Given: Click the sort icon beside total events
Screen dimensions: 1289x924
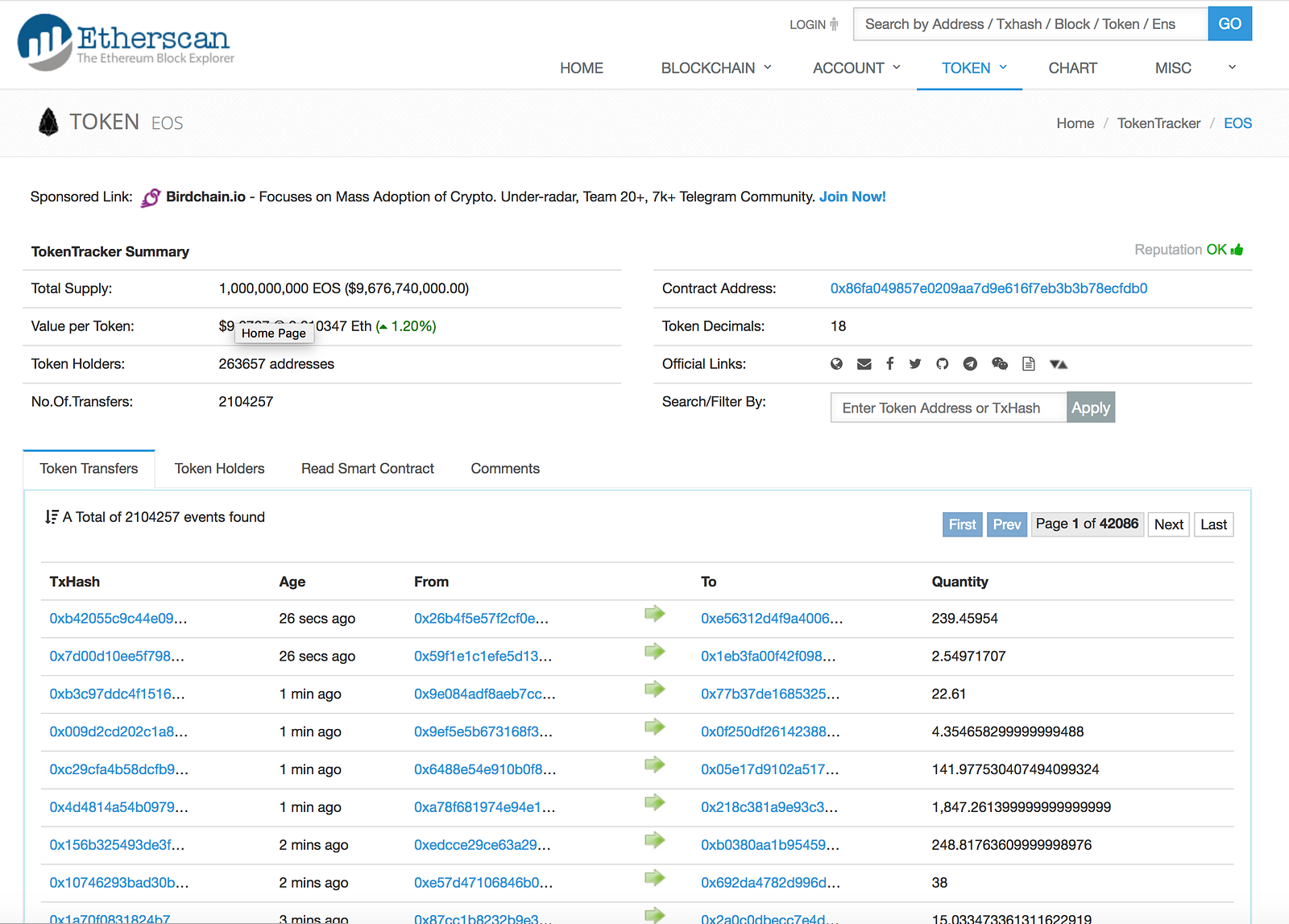Looking at the screenshot, I should (52, 517).
